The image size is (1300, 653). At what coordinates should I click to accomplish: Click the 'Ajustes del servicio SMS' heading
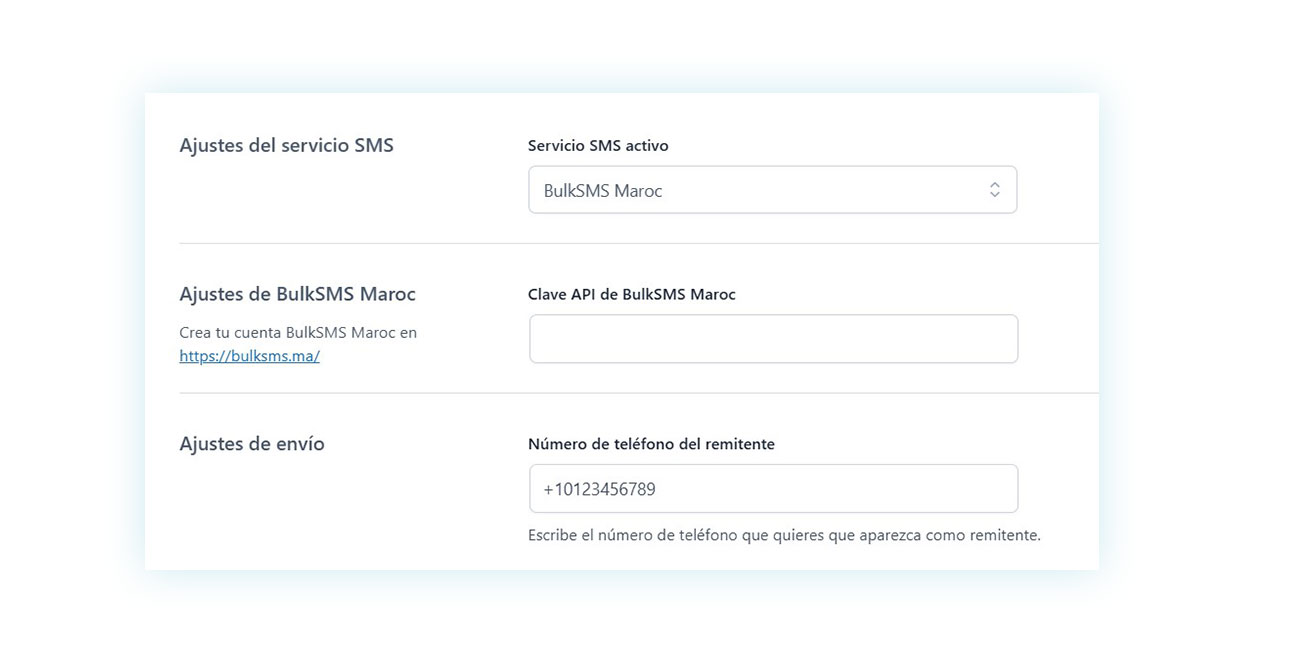[286, 145]
